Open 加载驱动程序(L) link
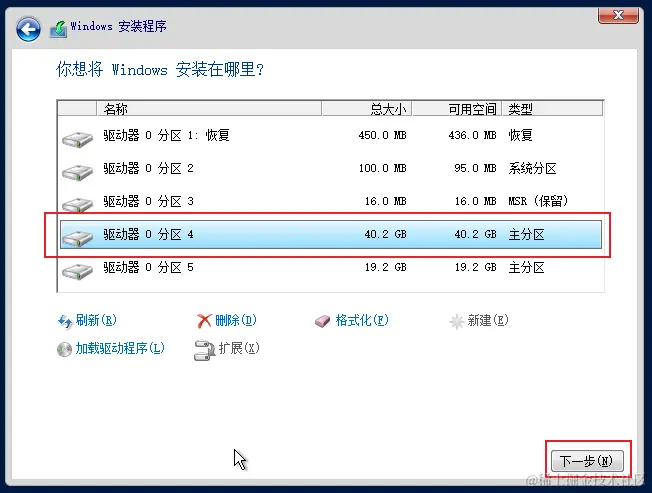This screenshot has height=493, width=652. click(120, 348)
